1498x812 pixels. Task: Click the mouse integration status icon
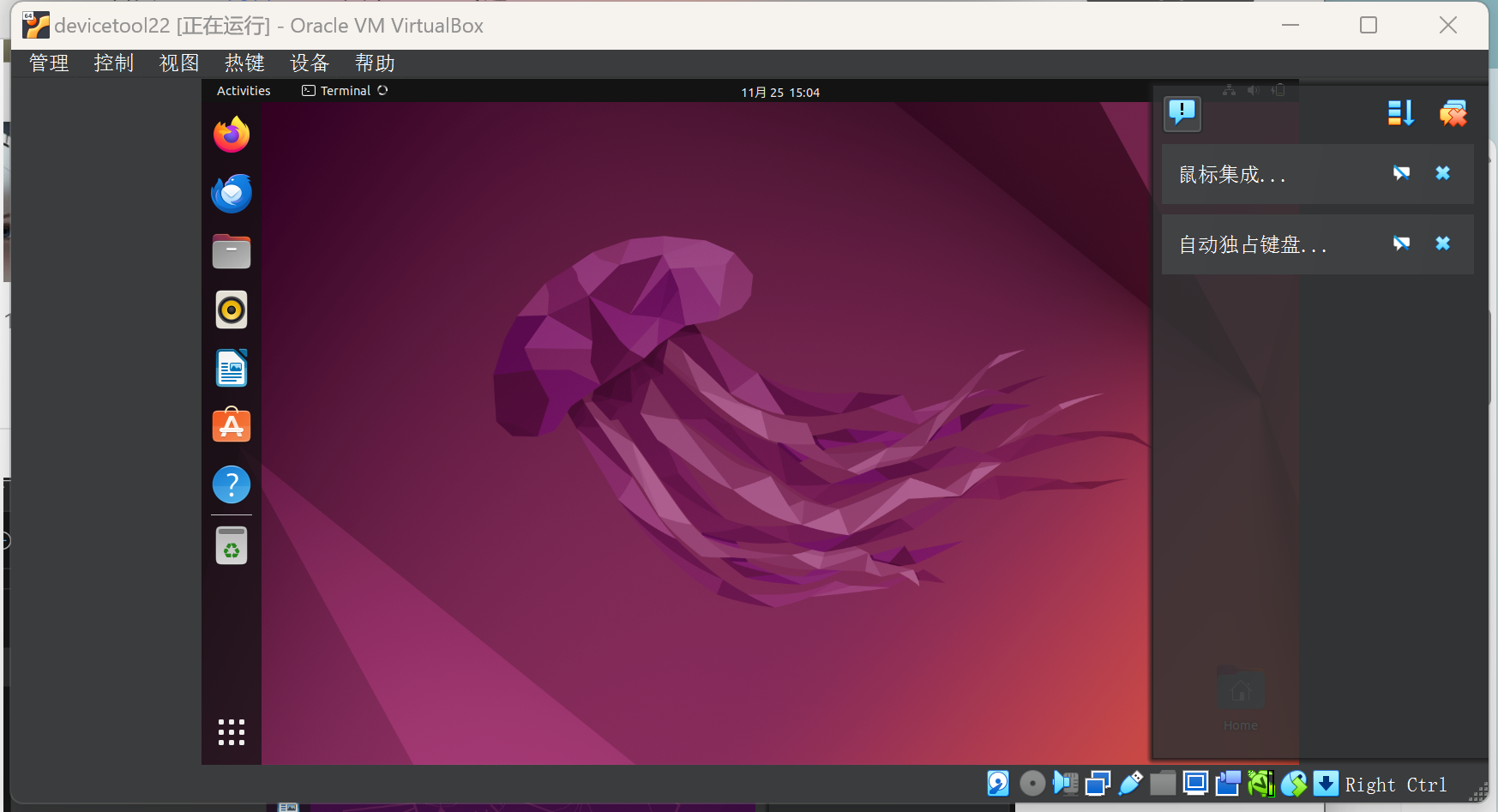[x=1293, y=783]
